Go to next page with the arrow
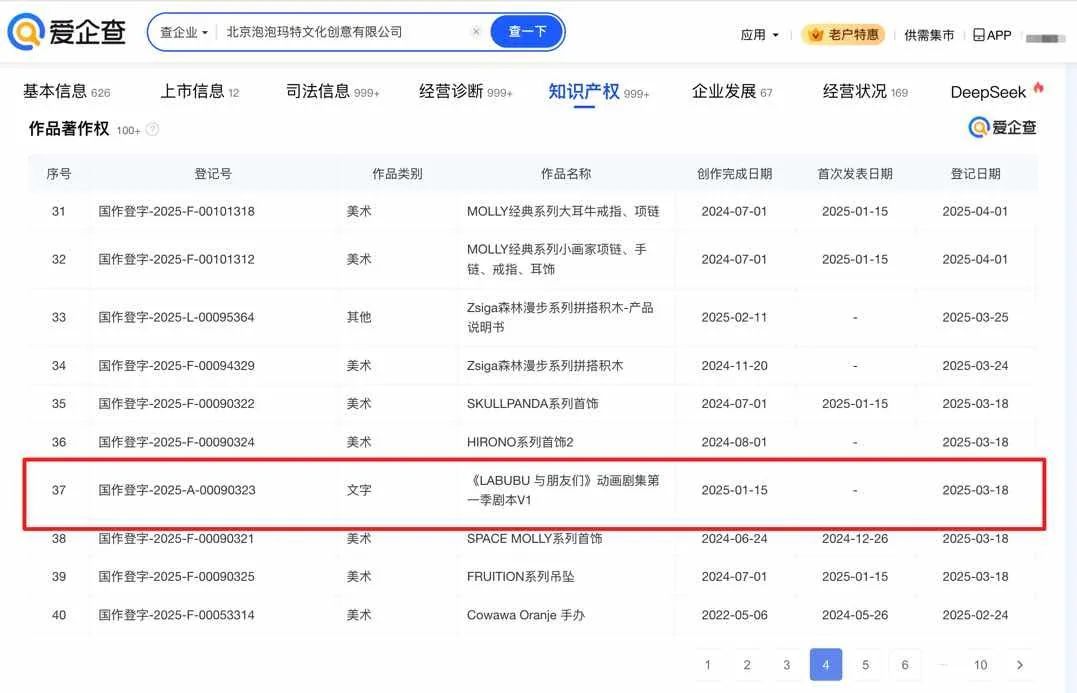This screenshot has width=1077, height=693. pos(1019,665)
